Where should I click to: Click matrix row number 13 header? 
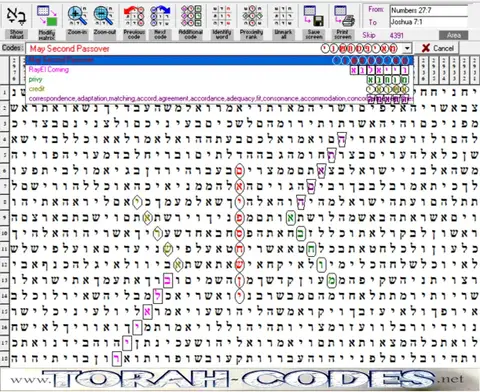pyautogui.click(x=4, y=280)
